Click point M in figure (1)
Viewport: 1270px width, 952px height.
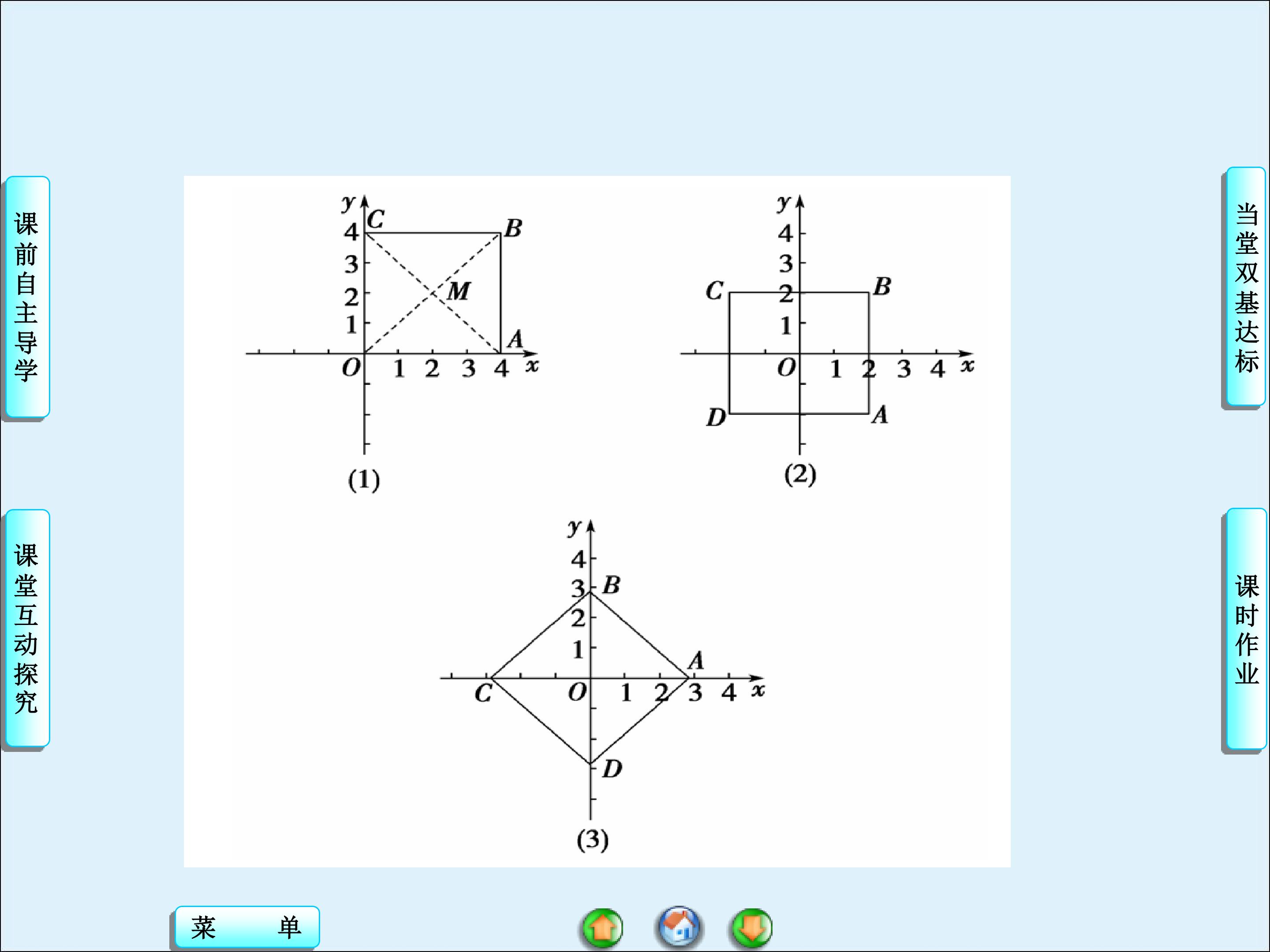[459, 291]
